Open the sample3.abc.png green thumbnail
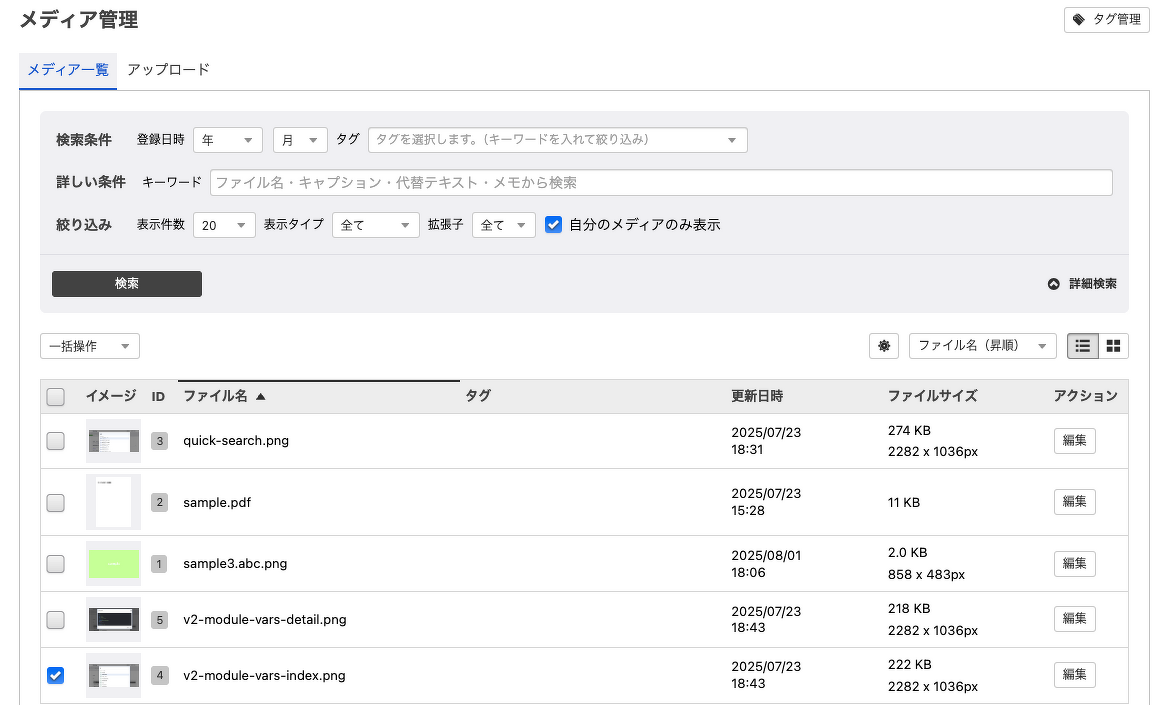 tap(113, 564)
